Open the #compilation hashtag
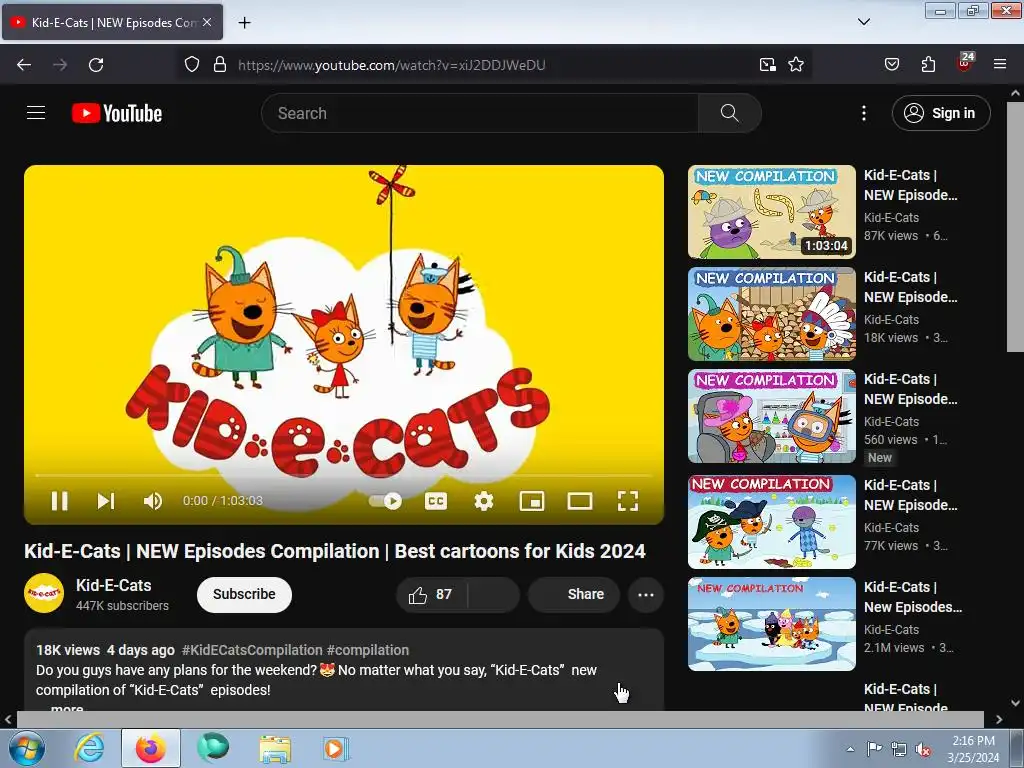The height and width of the screenshot is (768, 1024). tap(368, 650)
